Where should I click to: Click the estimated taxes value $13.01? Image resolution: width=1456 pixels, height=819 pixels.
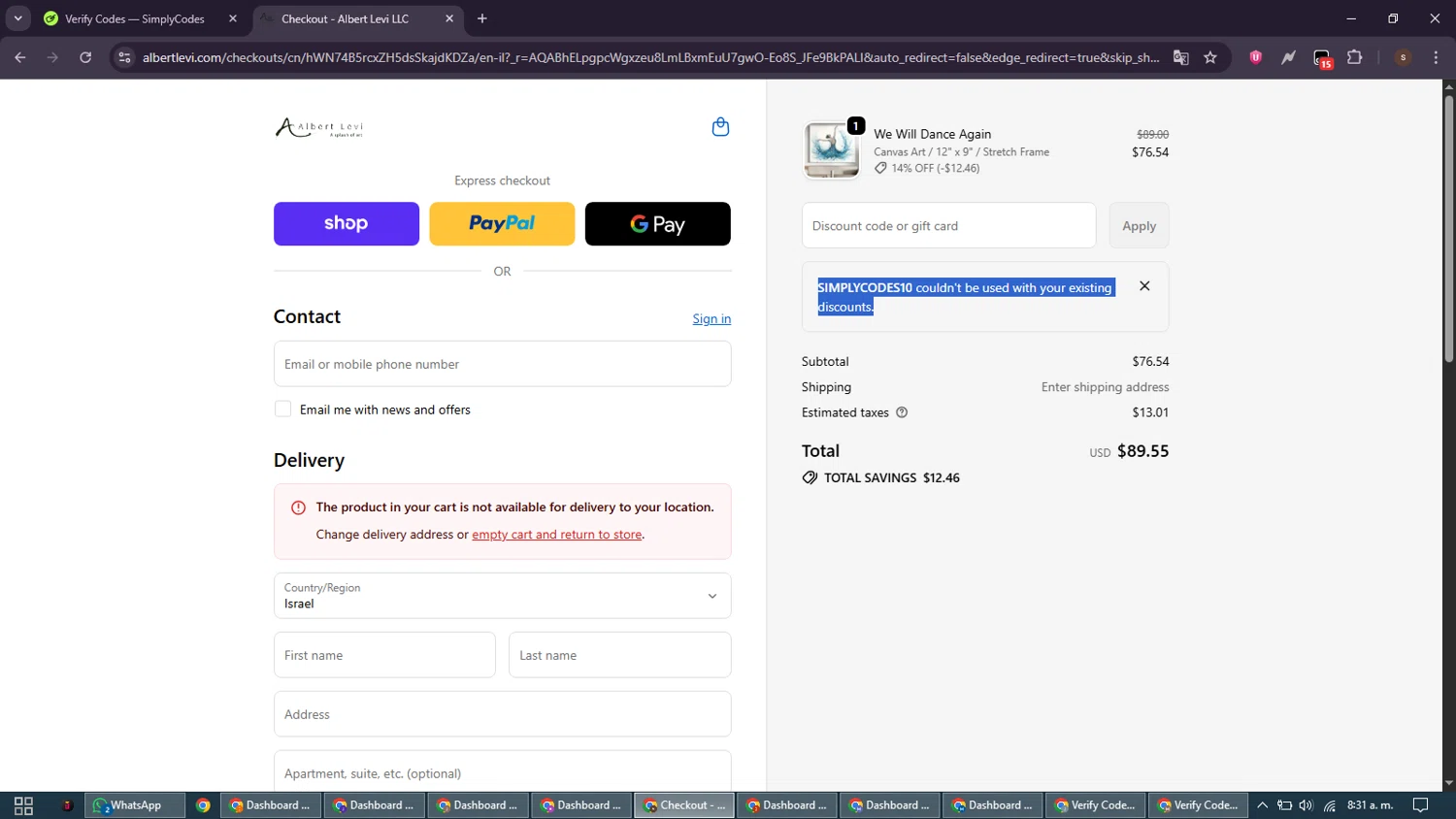point(1150,412)
